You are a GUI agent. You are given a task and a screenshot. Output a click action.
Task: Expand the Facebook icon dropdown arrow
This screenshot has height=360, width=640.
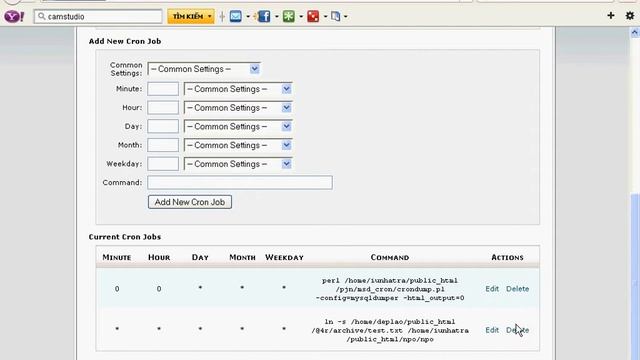(x=276, y=17)
